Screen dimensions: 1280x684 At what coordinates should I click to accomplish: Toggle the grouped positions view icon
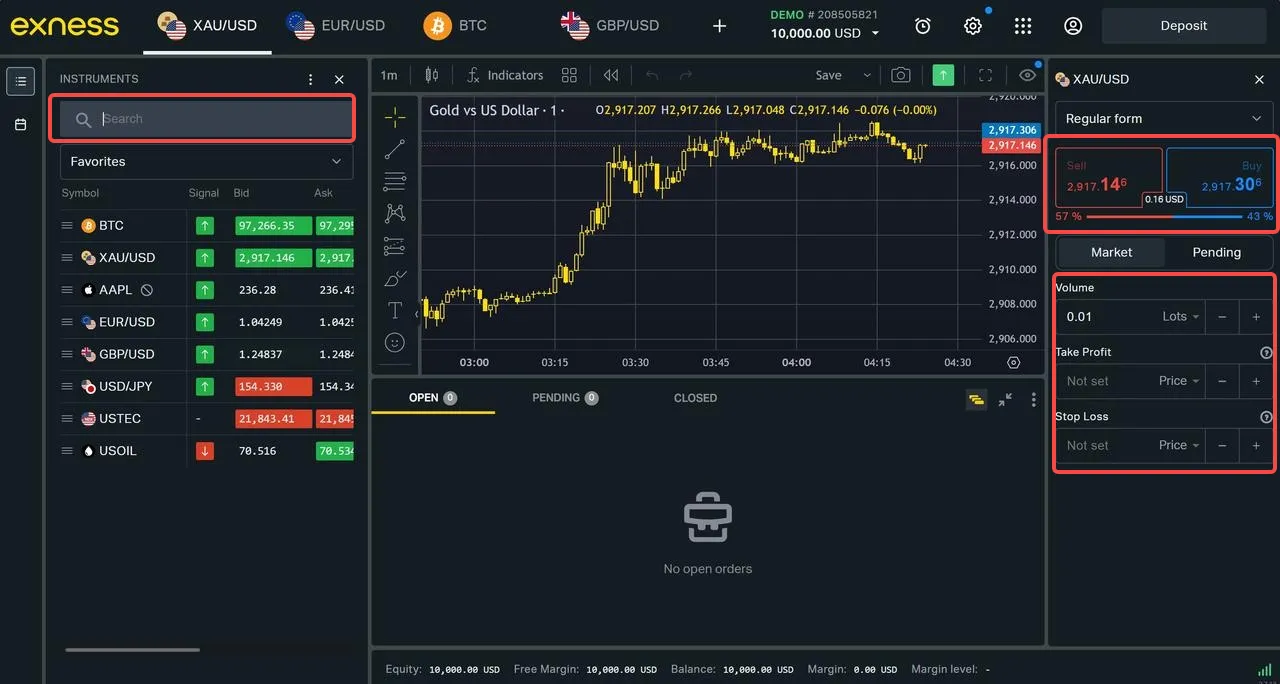click(x=976, y=399)
